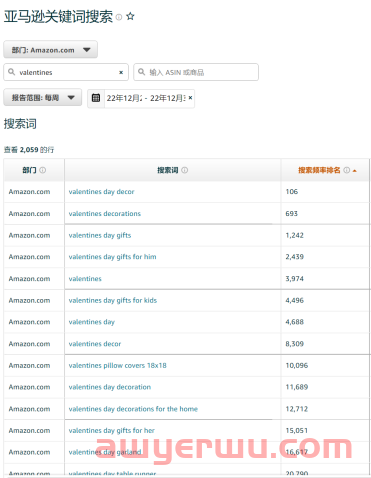Click the rank value 106

292,192
